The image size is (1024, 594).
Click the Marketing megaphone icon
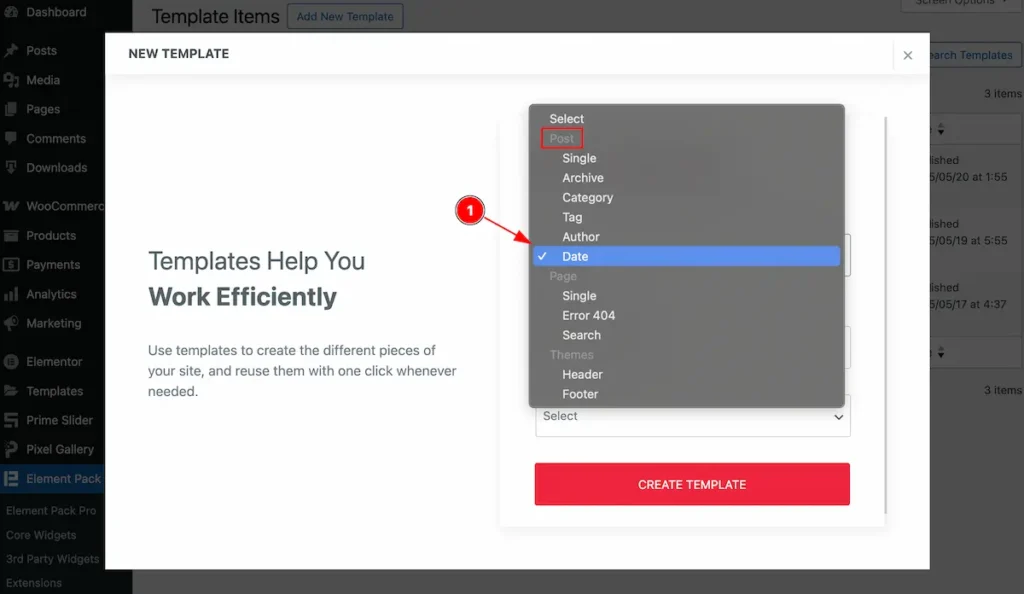pyautogui.click(x=11, y=324)
